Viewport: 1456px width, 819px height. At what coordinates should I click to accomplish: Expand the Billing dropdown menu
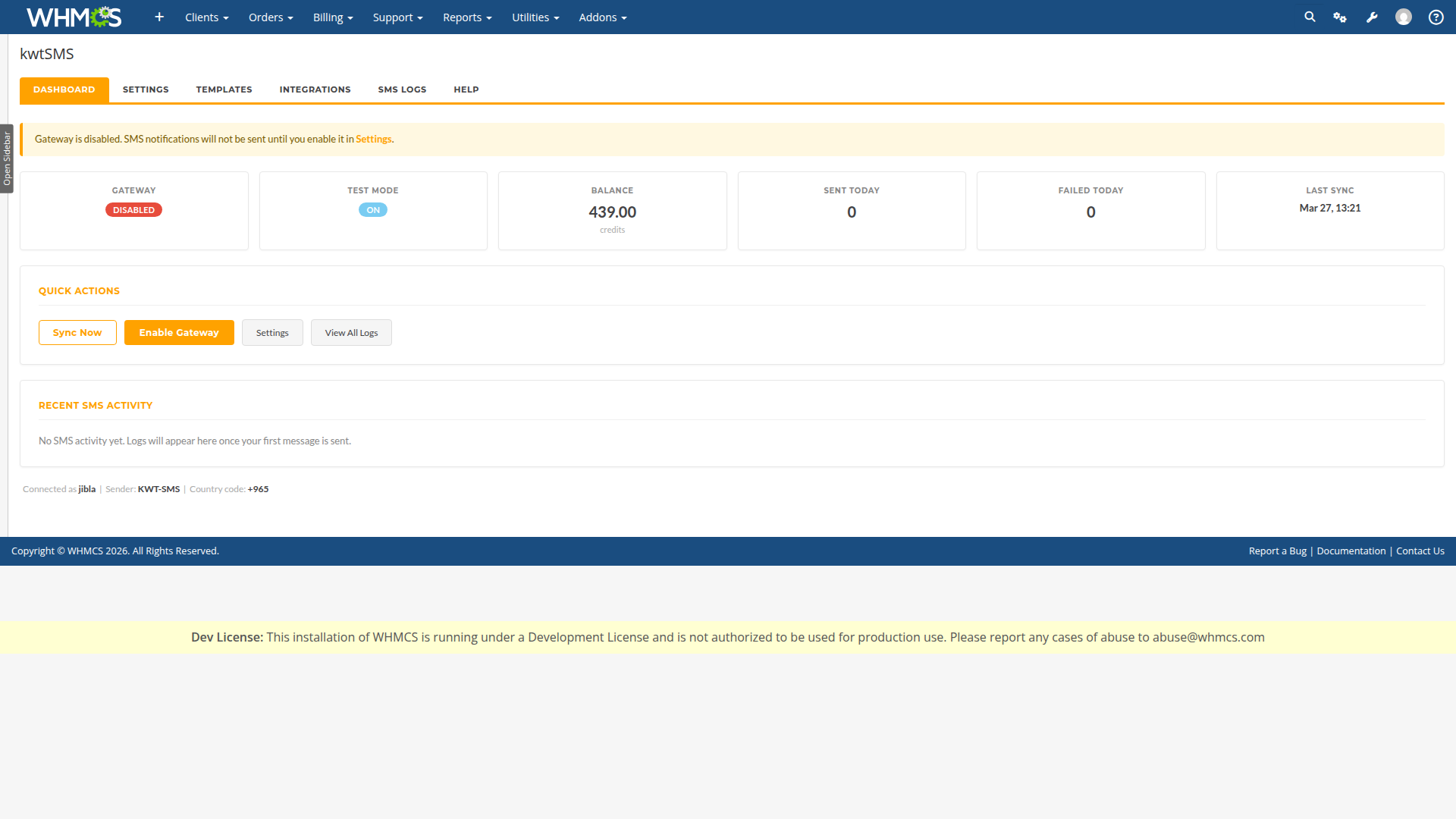tap(333, 17)
